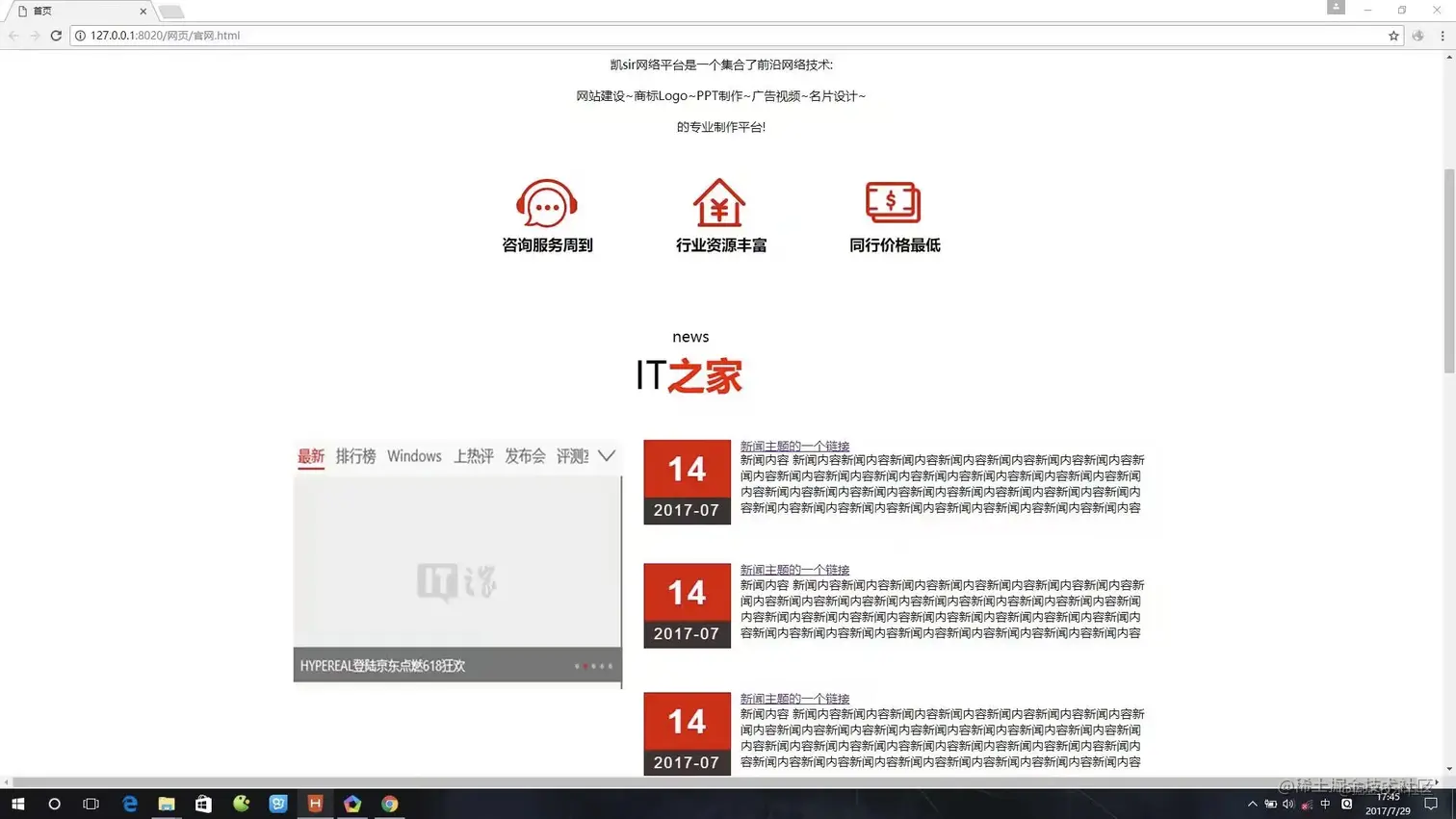Open Task View on the taskbar
Screen dimensions: 1456x819
(x=91, y=804)
